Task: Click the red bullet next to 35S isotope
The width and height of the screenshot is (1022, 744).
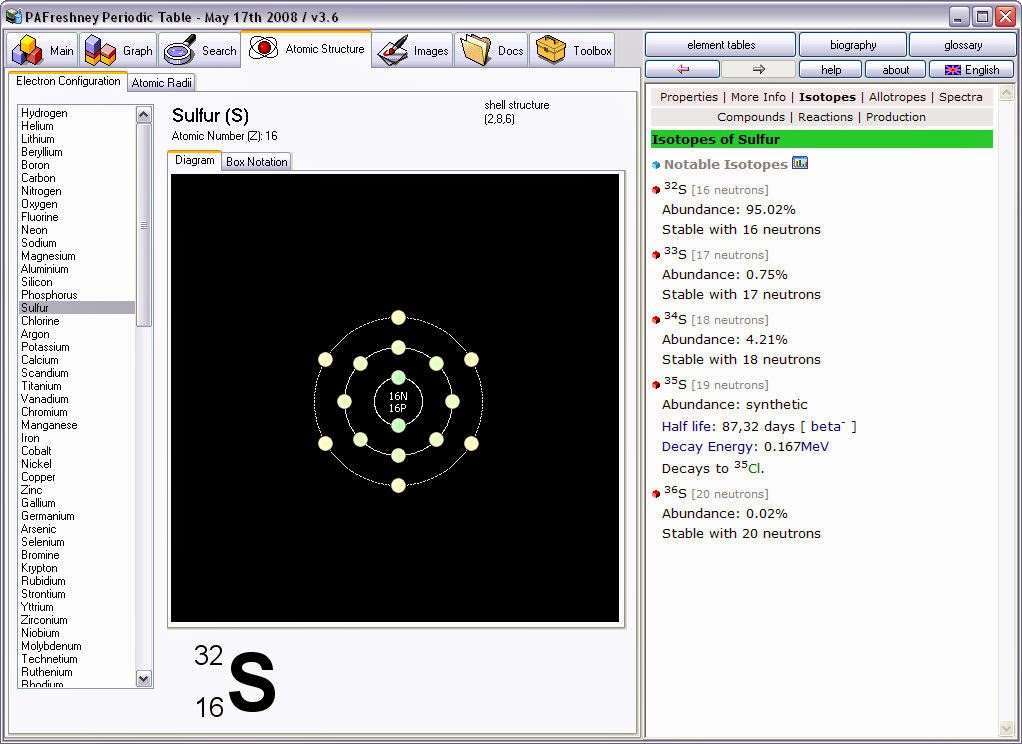Action: pyautogui.click(x=656, y=385)
